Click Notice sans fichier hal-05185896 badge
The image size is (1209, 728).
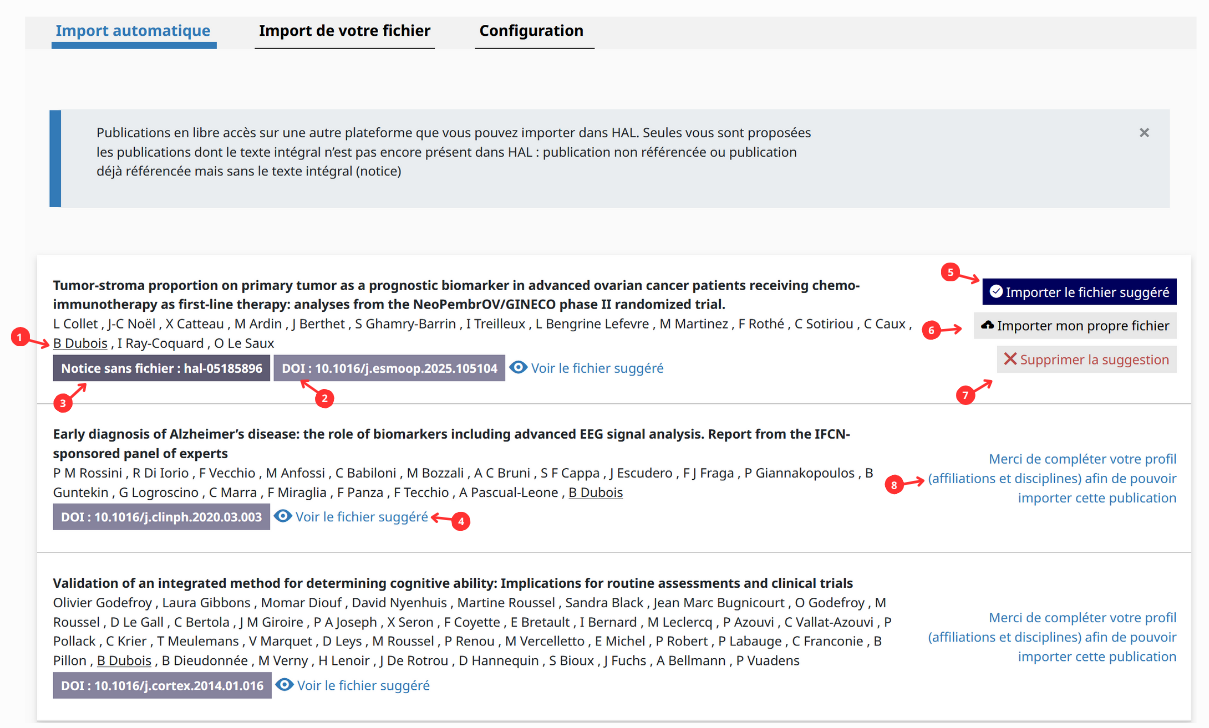[x=161, y=368]
